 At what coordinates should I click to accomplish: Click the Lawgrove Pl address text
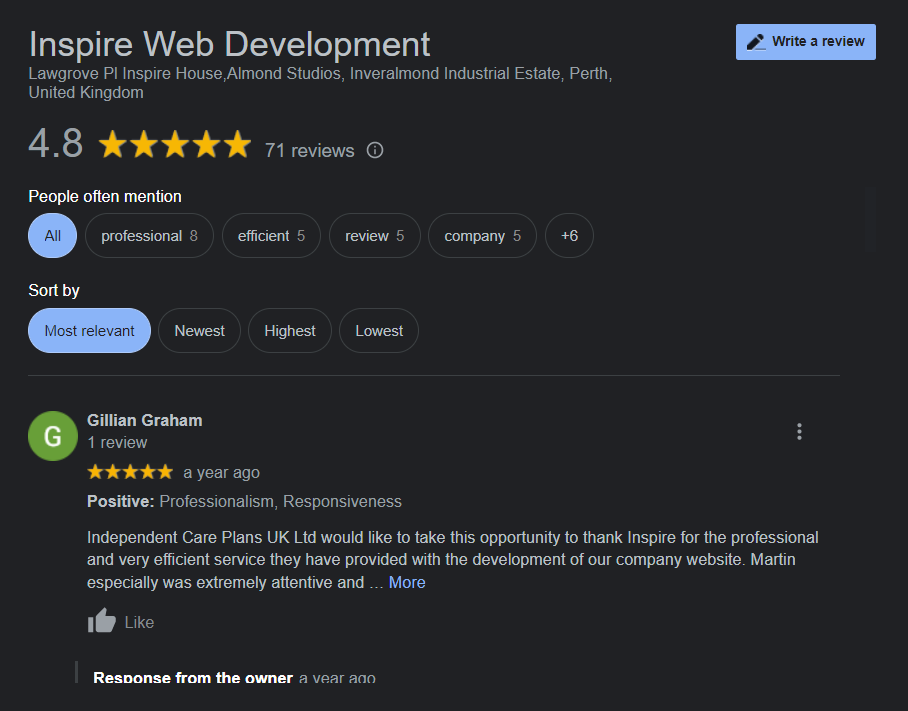320,83
